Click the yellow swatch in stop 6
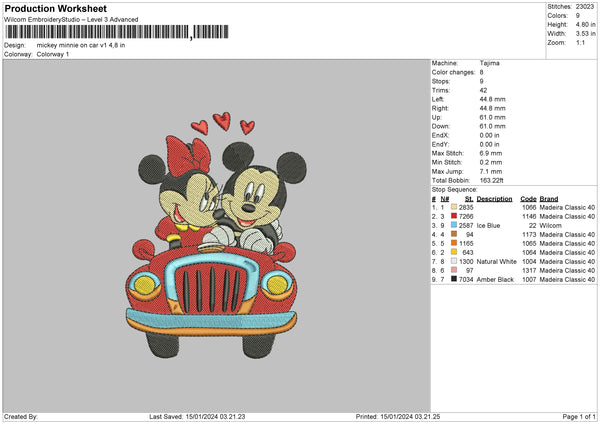 tap(454, 253)
